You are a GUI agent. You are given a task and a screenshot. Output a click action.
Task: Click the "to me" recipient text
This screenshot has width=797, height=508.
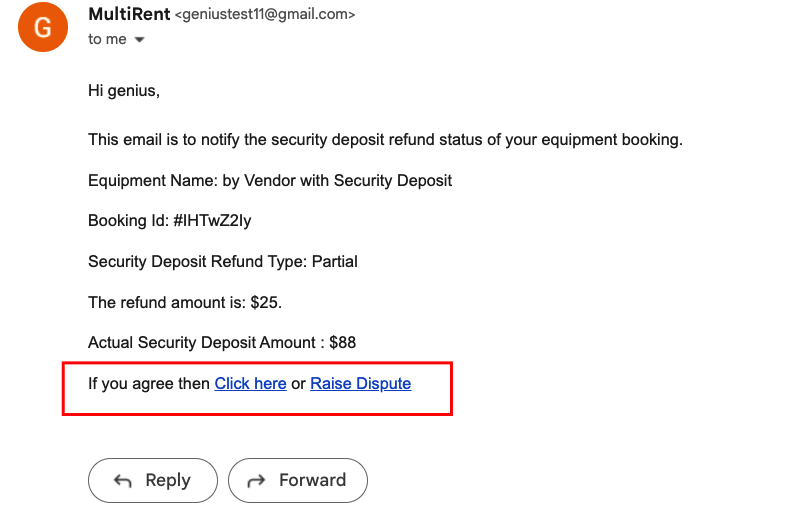(107, 39)
